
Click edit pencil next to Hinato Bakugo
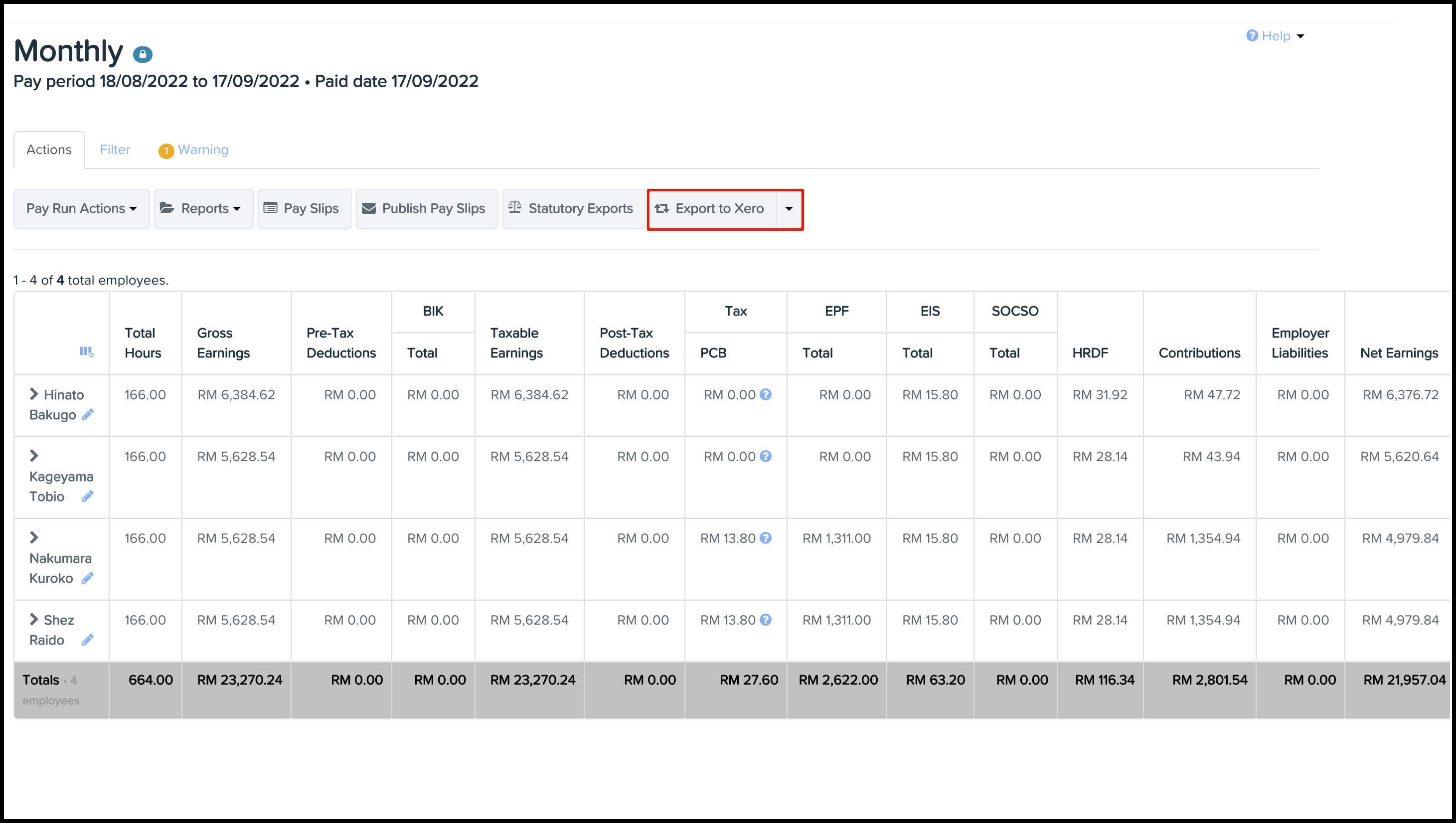(88, 415)
